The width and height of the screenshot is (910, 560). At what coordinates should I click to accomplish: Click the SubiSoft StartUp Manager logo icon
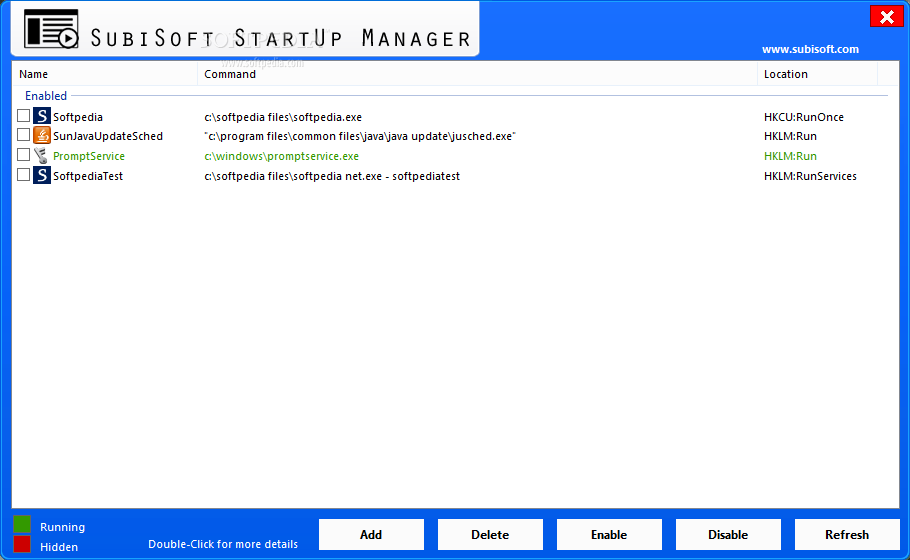[51, 29]
